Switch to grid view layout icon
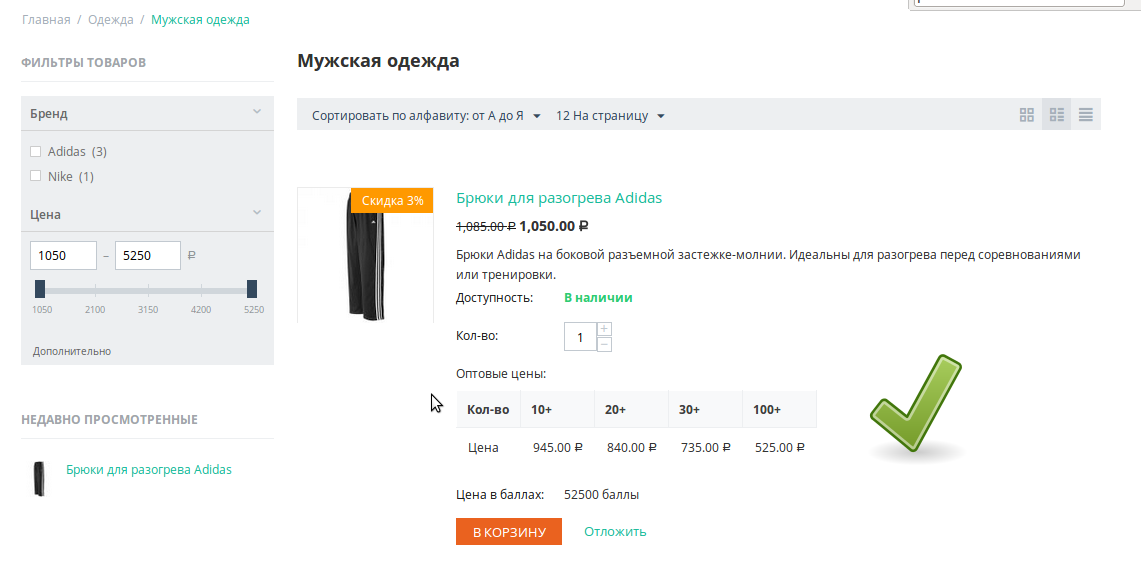 [1026, 115]
